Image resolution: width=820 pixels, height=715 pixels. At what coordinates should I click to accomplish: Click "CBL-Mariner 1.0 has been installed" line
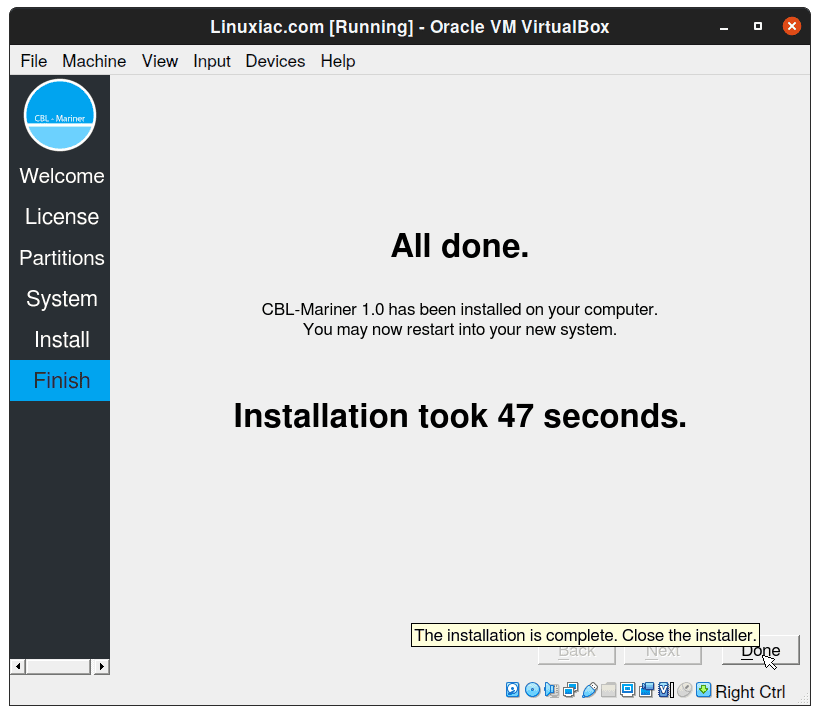(x=460, y=309)
